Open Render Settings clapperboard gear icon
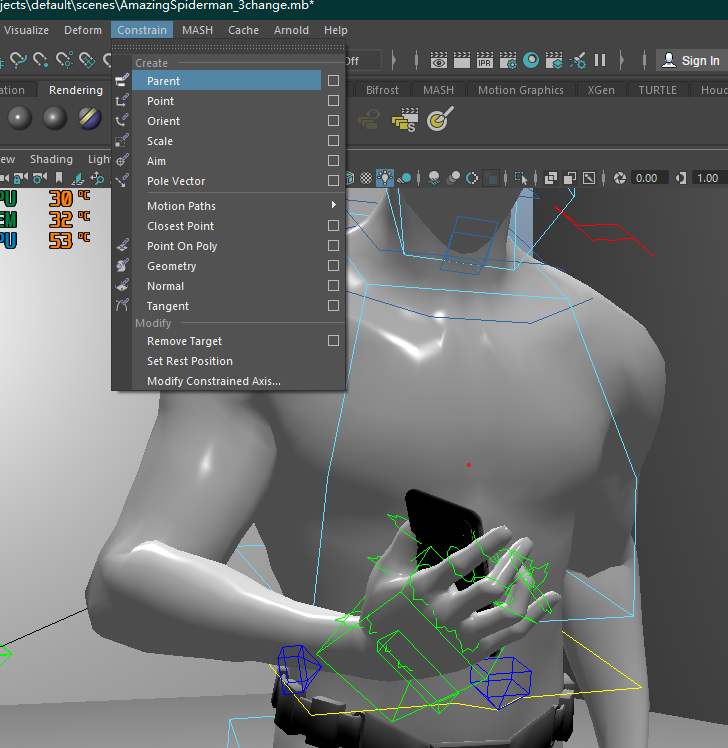Viewport: 728px width, 748px height. (x=508, y=61)
